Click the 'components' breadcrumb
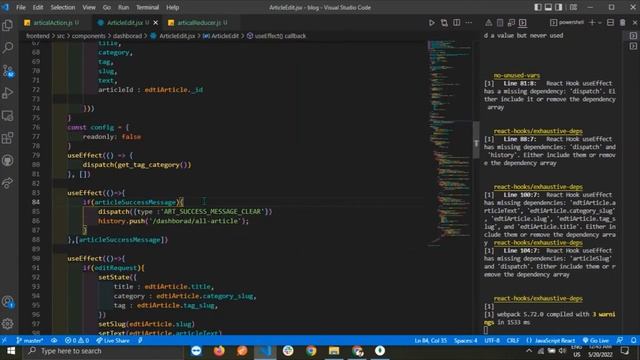The height and width of the screenshot is (360, 640). click(x=89, y=36)
